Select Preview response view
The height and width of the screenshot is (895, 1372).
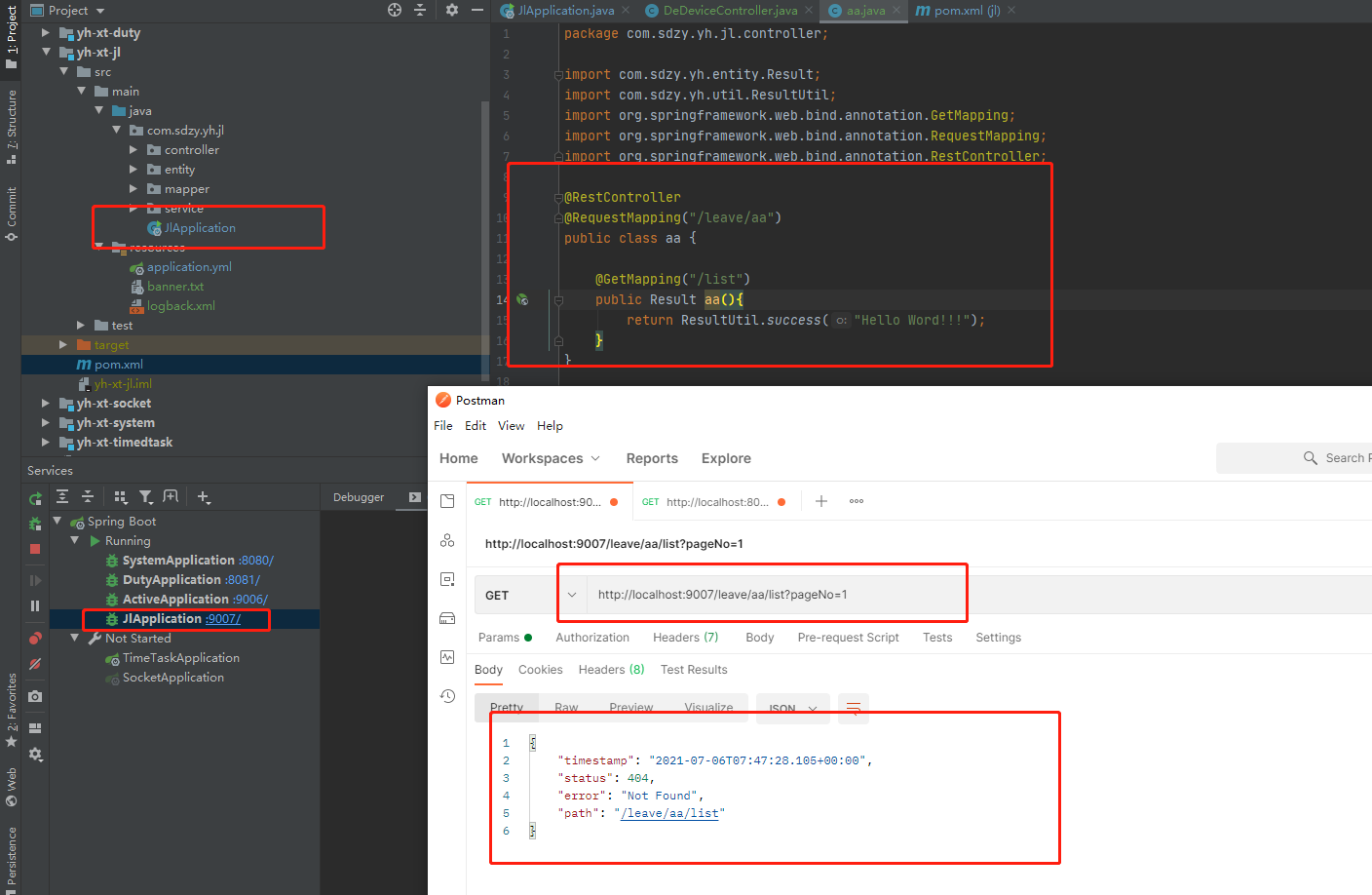(631, 708)
